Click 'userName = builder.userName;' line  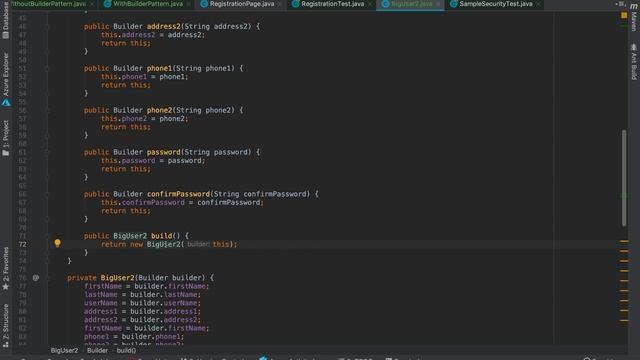tap(142, 303)
